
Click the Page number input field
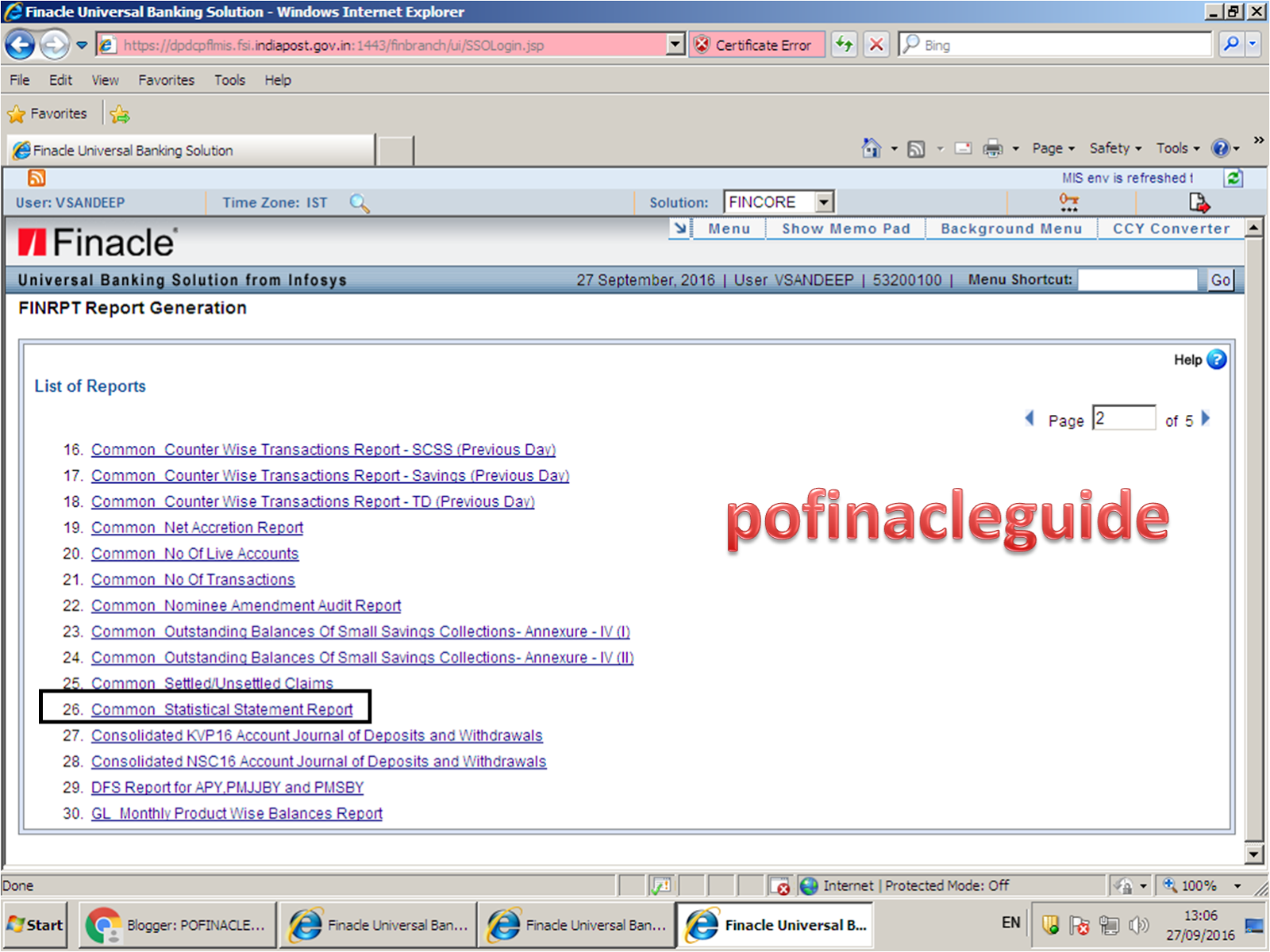tap(1124, 418)
